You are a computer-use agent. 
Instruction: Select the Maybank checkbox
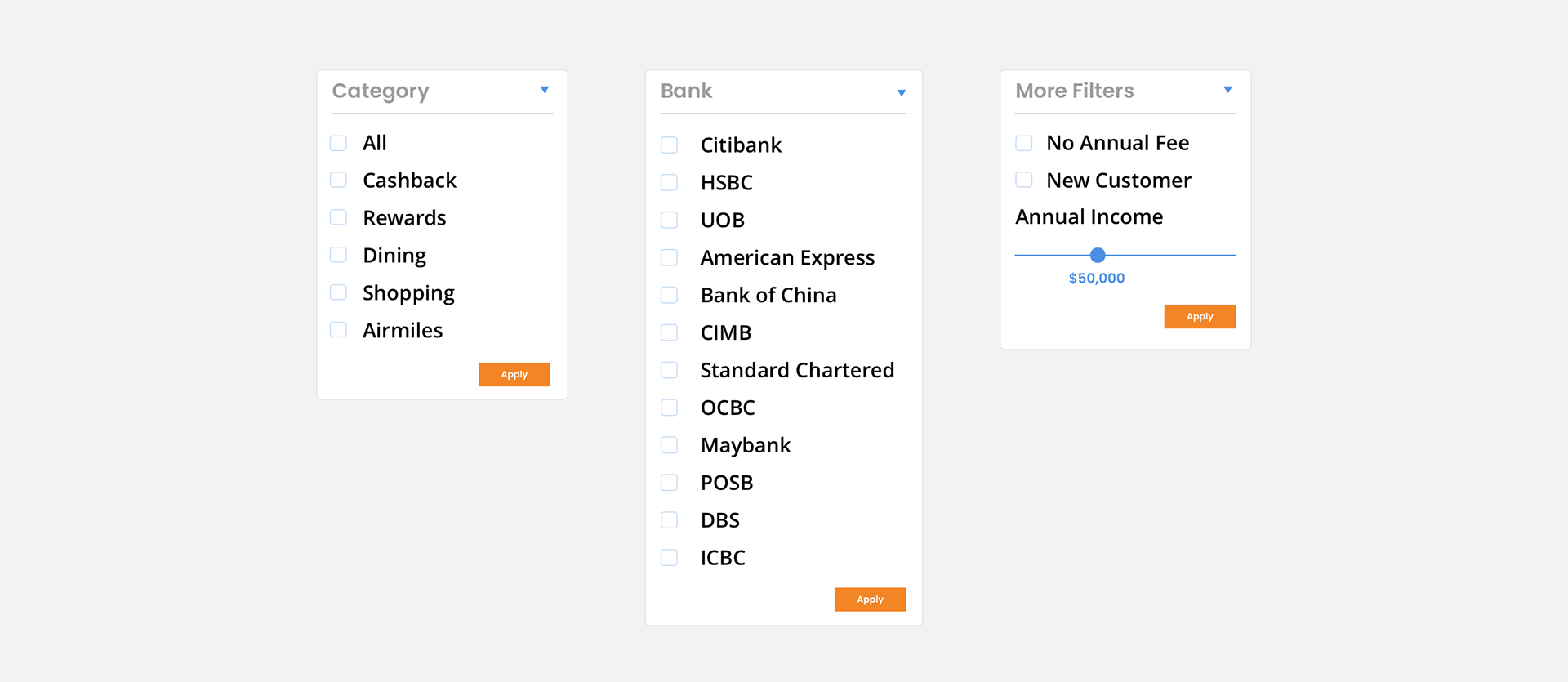coord(669,445)
